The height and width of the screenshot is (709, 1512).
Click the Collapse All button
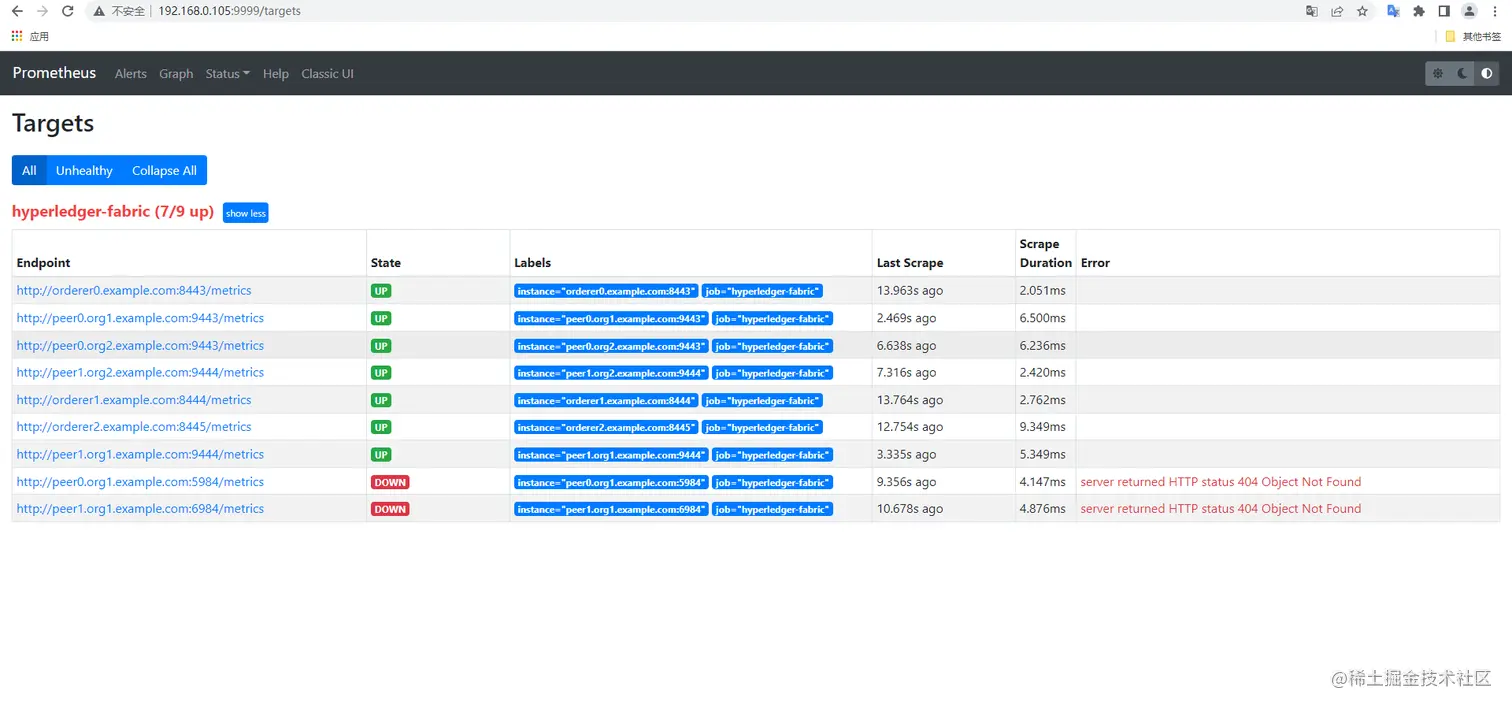pyautogui.click(x=164, y=170)
